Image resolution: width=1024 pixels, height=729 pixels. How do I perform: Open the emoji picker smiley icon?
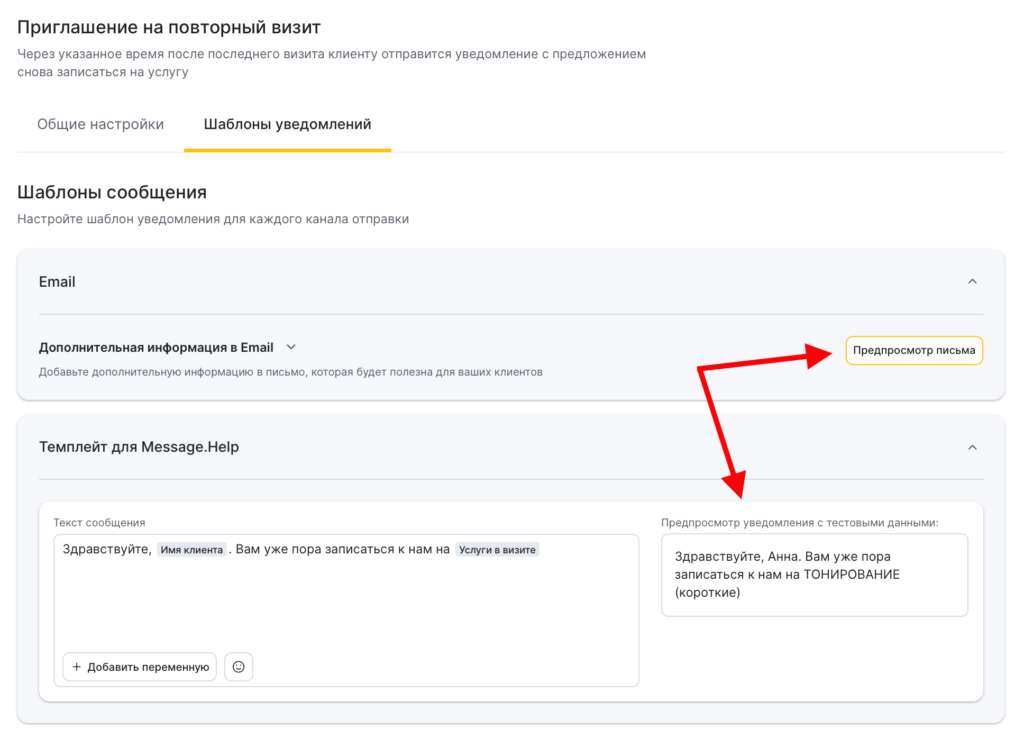pyautogui.click(x=238, y=667)
